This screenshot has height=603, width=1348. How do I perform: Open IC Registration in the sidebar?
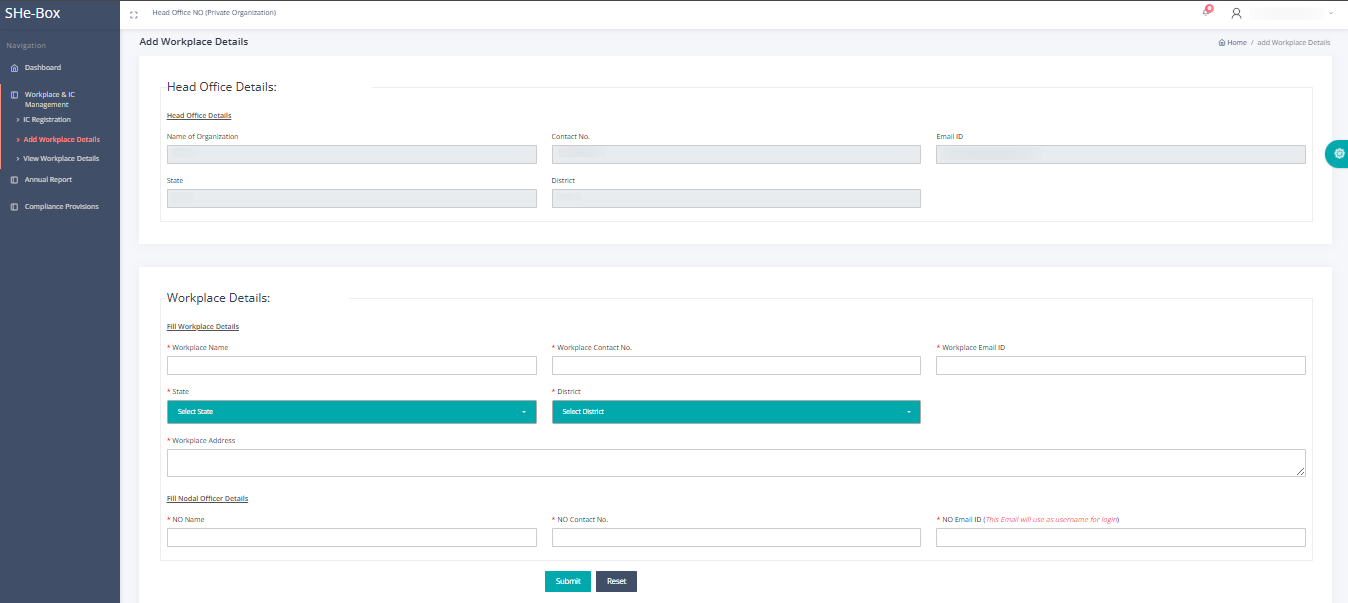point(47,120)
